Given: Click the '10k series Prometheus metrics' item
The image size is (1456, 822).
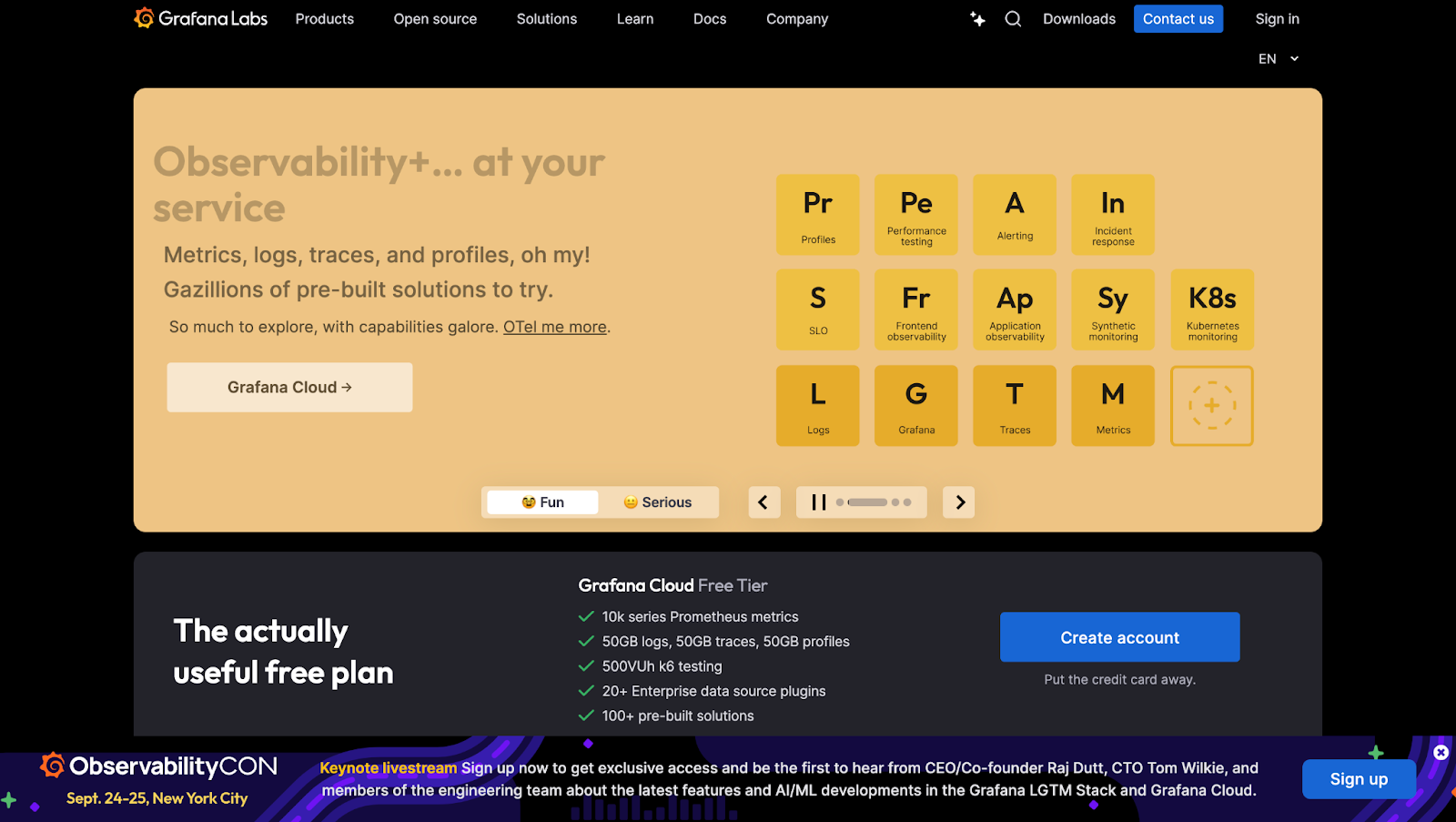Looking at the screenshot, I should (x=700, y=617).
